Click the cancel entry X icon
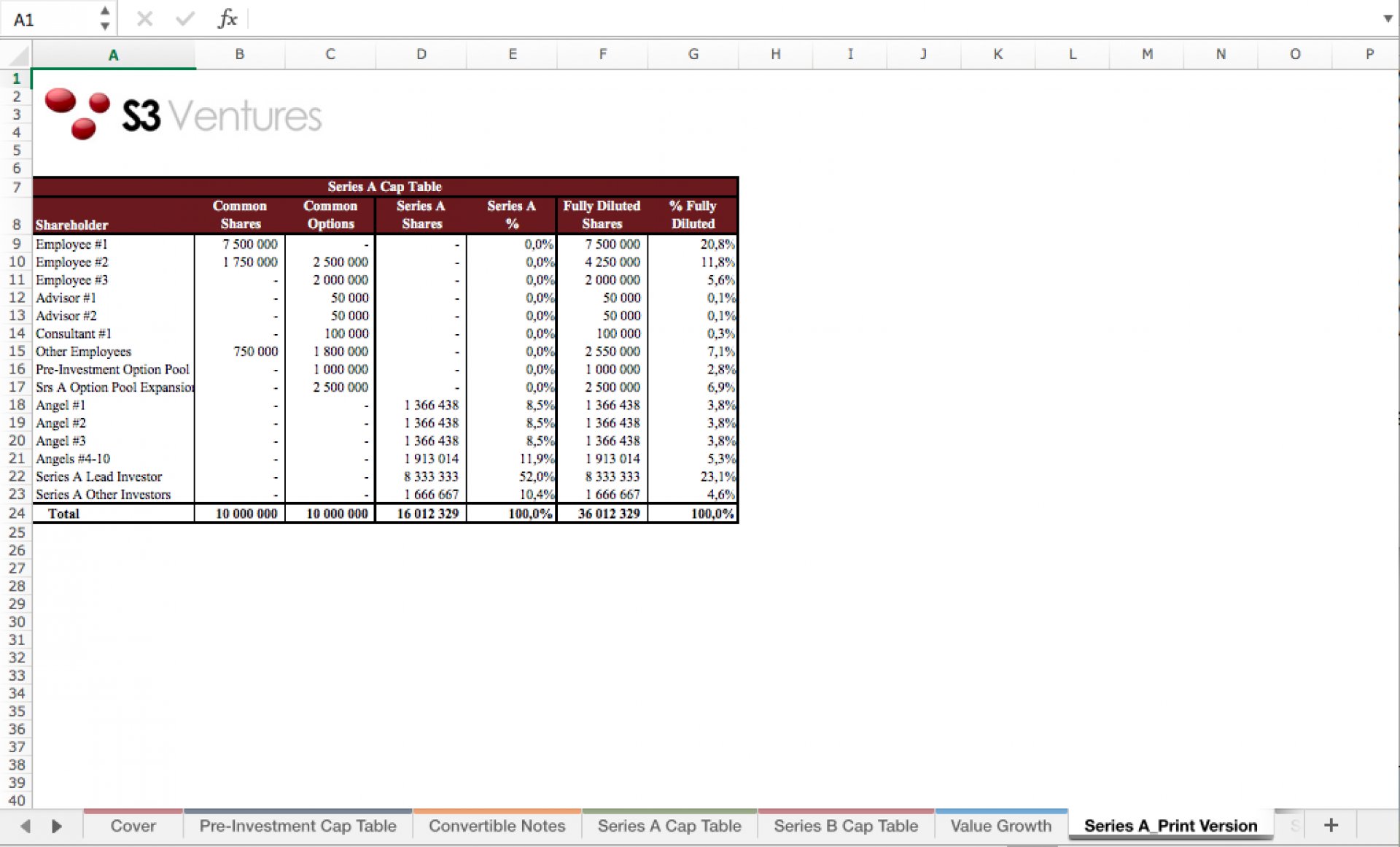The image size is (1400, 847). (x=144, y=19)
